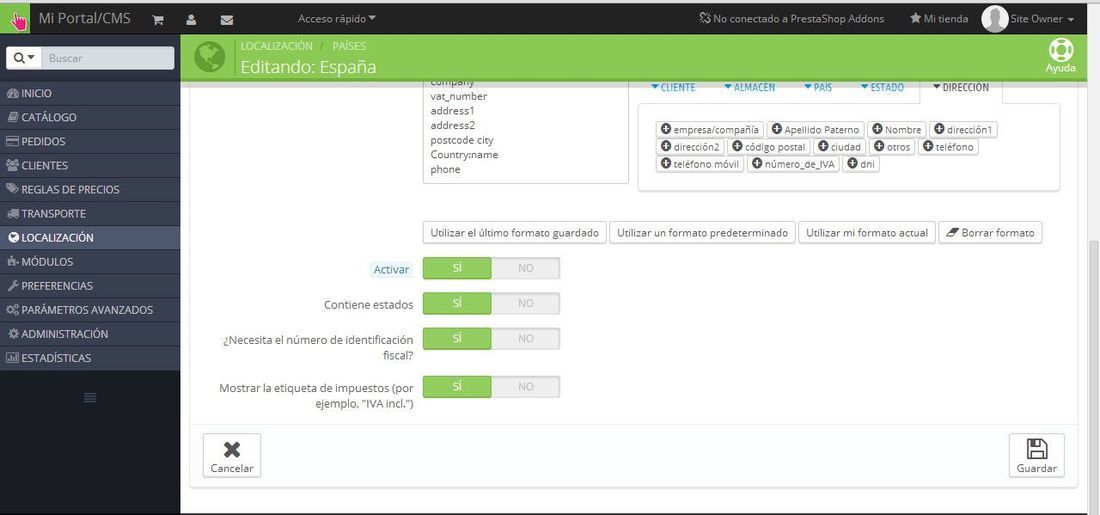Open the shopping cart icon in top bar
Screen dimensions: 1100x515
(x=158, y=20)
